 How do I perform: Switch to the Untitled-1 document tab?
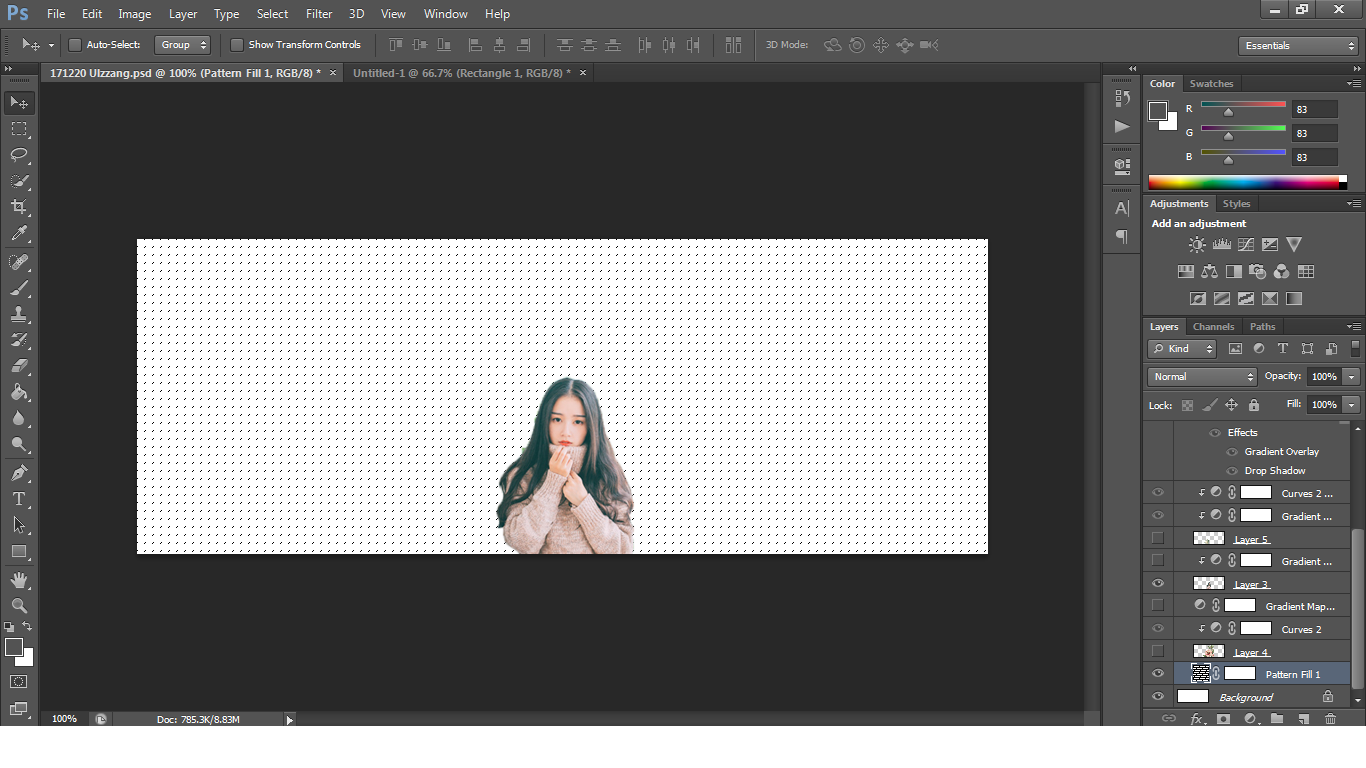tap(461, 73)
